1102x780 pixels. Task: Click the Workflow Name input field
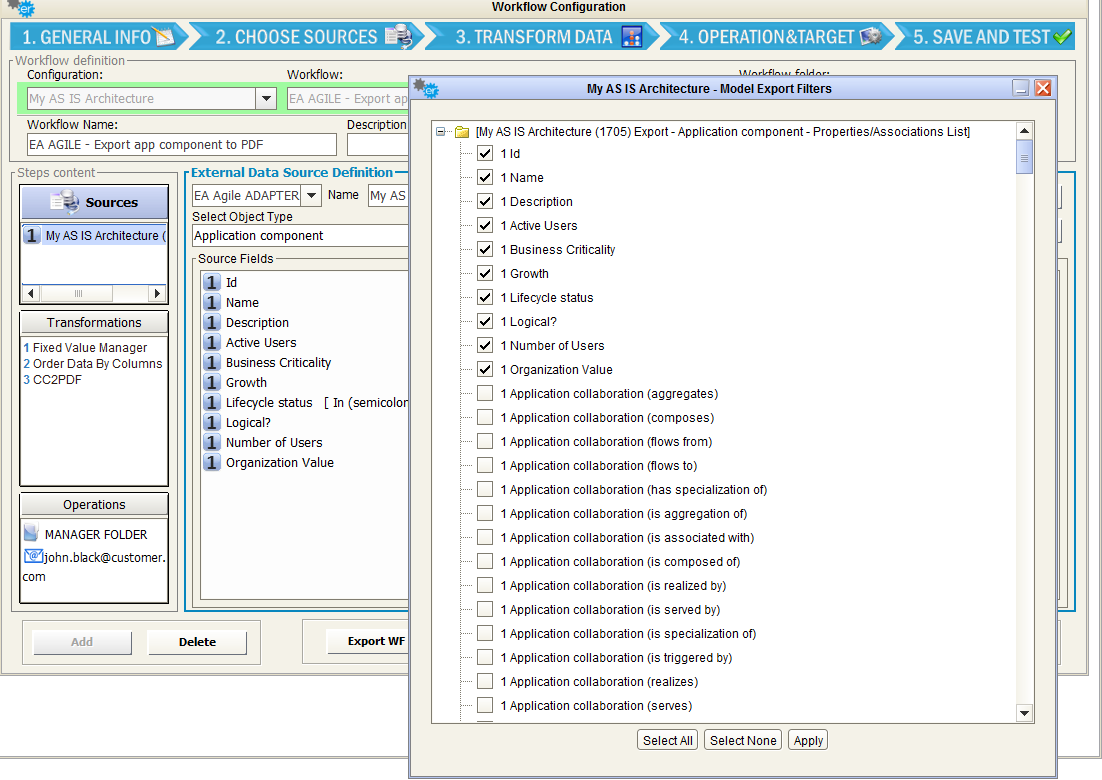pos(182,145)
